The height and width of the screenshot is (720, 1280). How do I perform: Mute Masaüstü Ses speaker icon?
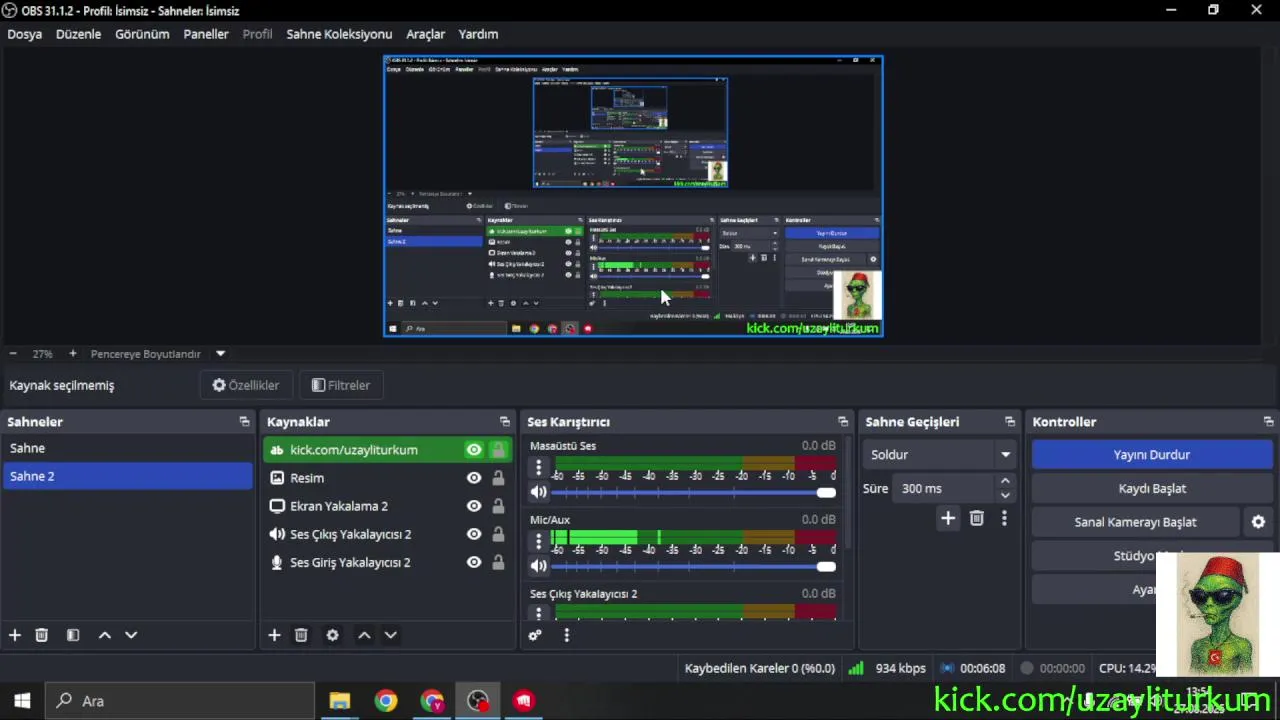coord(538,492)
